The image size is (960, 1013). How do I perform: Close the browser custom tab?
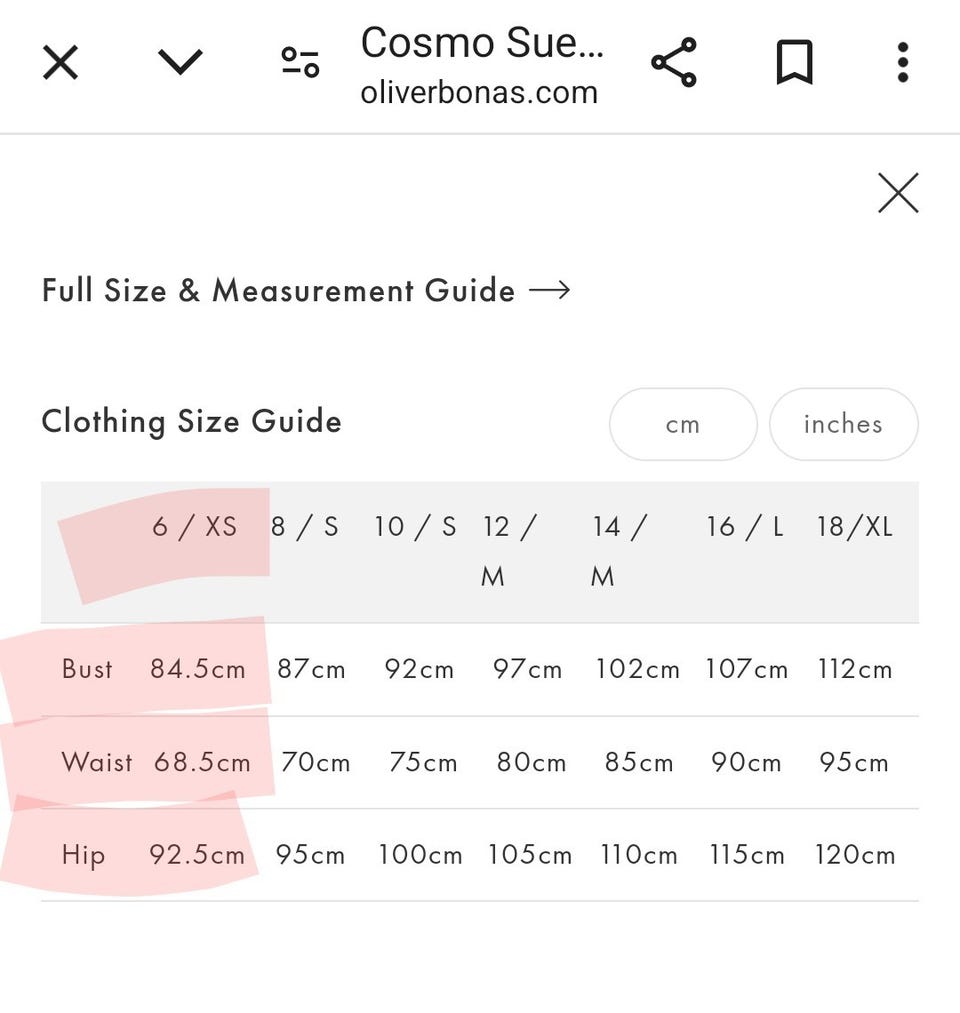coord(60,64)
